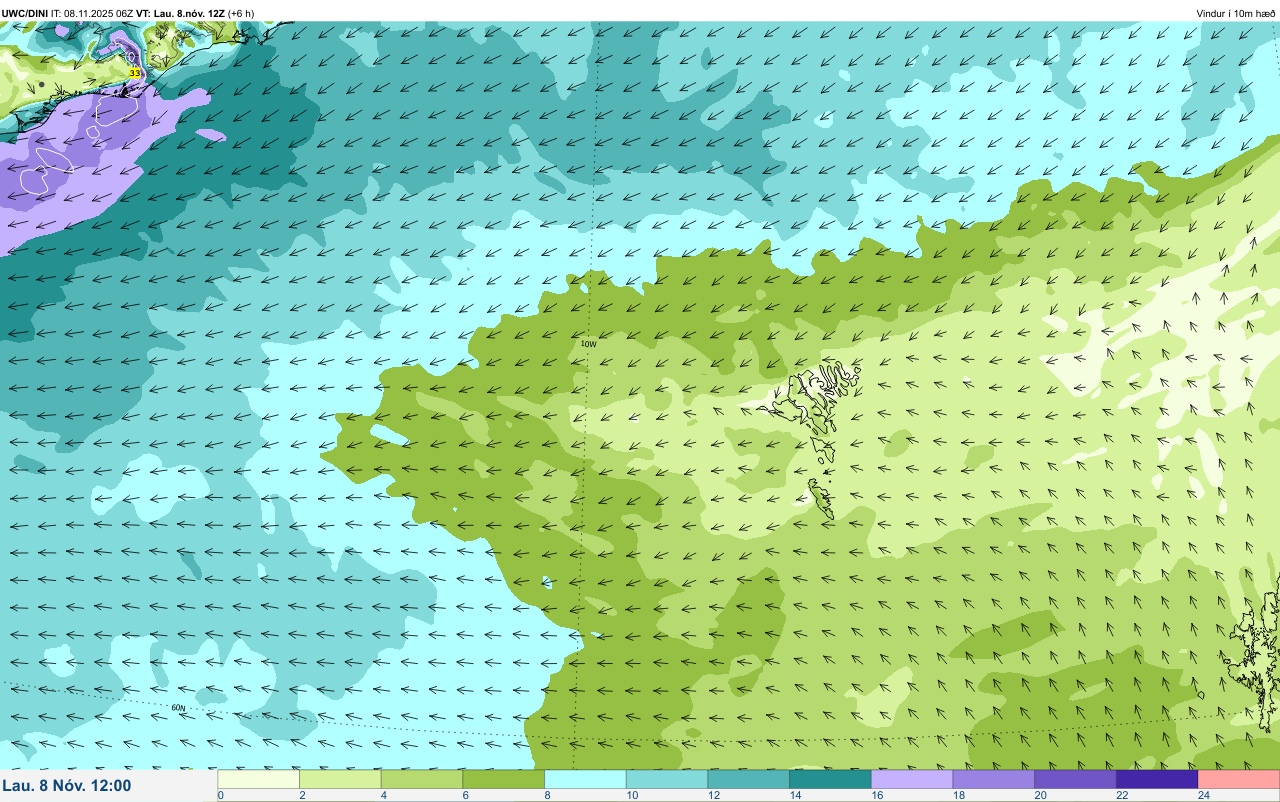Click the '60N' latitude label on map
The height and width of the screenshot is (802, 1280).
pyautogui.click(x=178, y=708)
